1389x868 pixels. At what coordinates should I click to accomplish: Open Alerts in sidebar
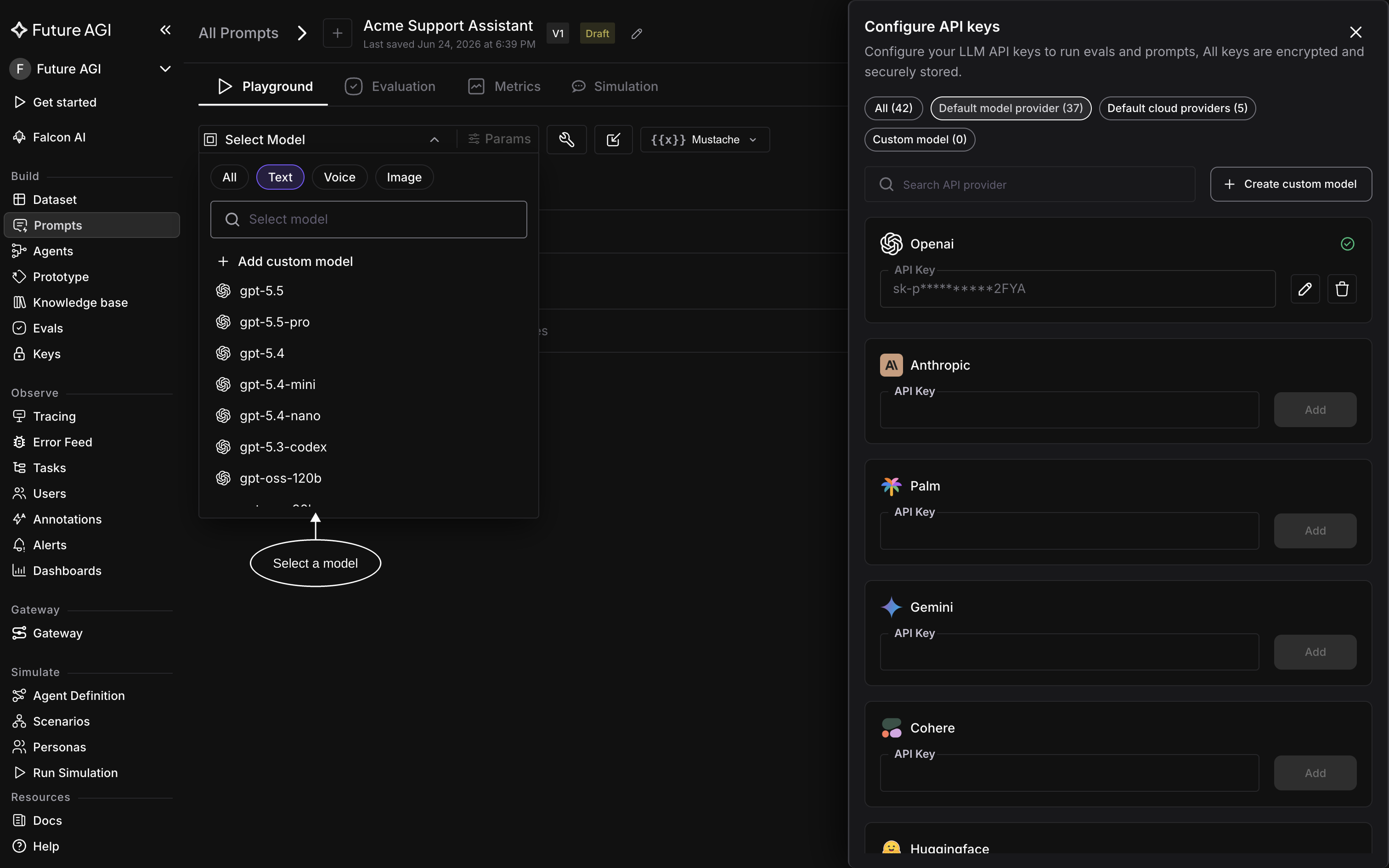(x=39, y=546)
